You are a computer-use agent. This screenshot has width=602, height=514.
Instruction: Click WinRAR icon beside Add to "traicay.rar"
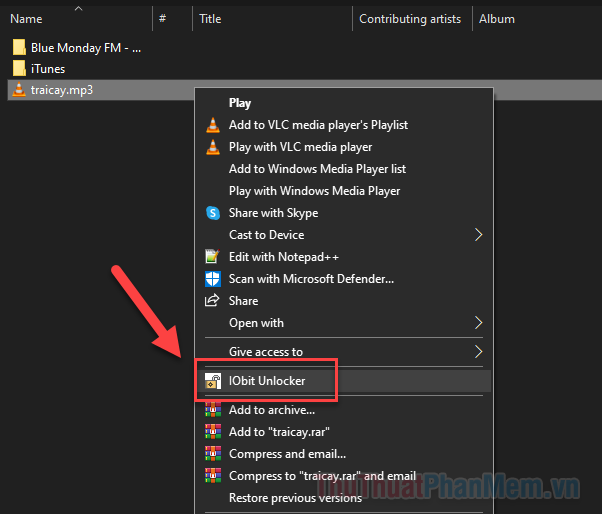click(x=213, y=432)
